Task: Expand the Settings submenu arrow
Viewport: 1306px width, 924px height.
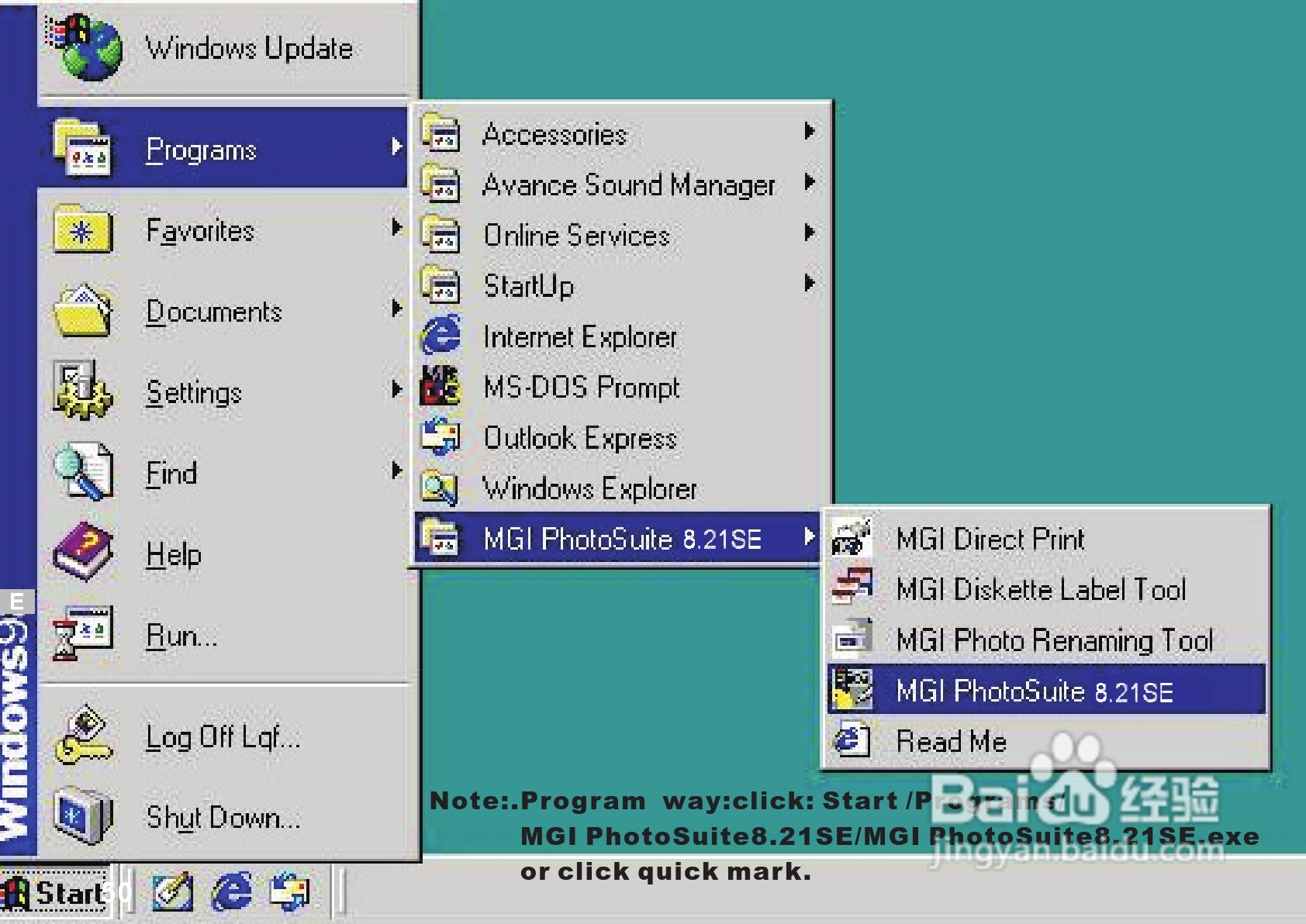Action: (396, 389)
